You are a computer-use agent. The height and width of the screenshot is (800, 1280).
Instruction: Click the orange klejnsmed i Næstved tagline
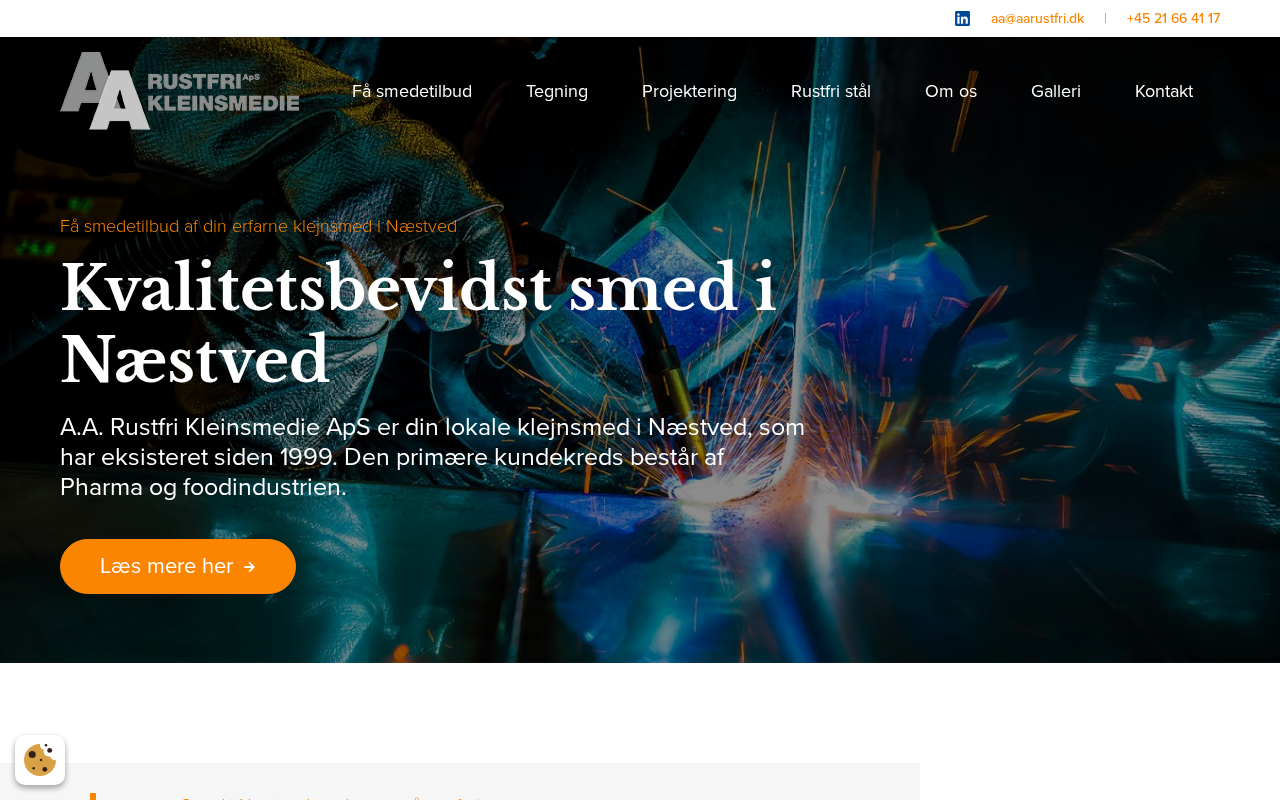click(x=258, y=226)
